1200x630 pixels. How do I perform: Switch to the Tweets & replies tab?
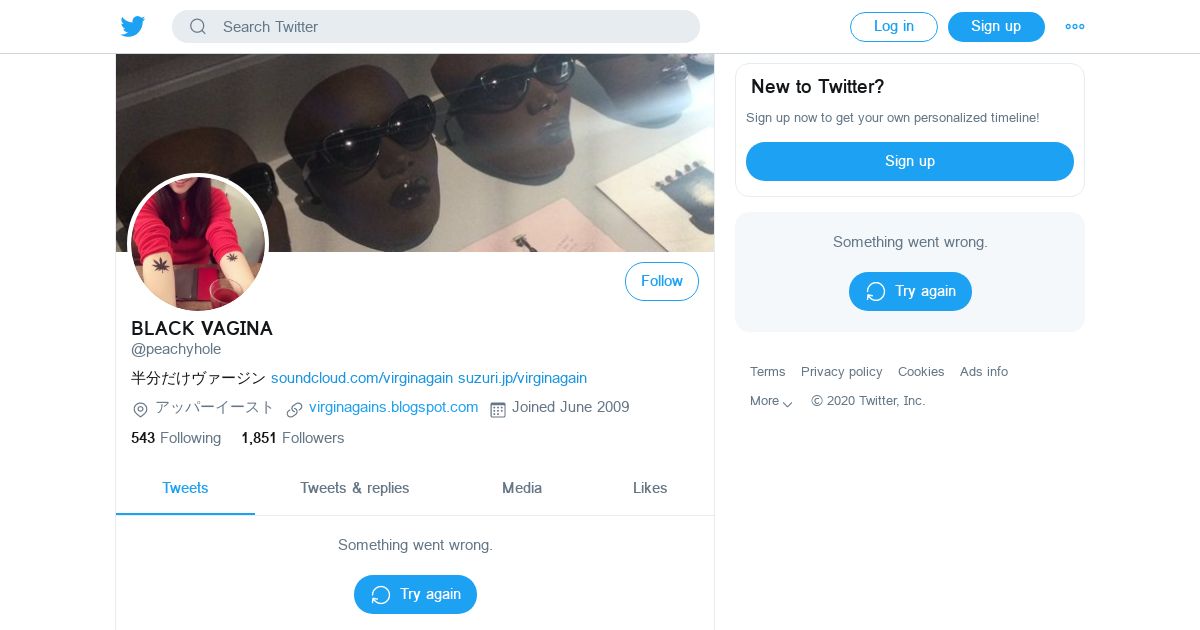(x=354, y=488)
